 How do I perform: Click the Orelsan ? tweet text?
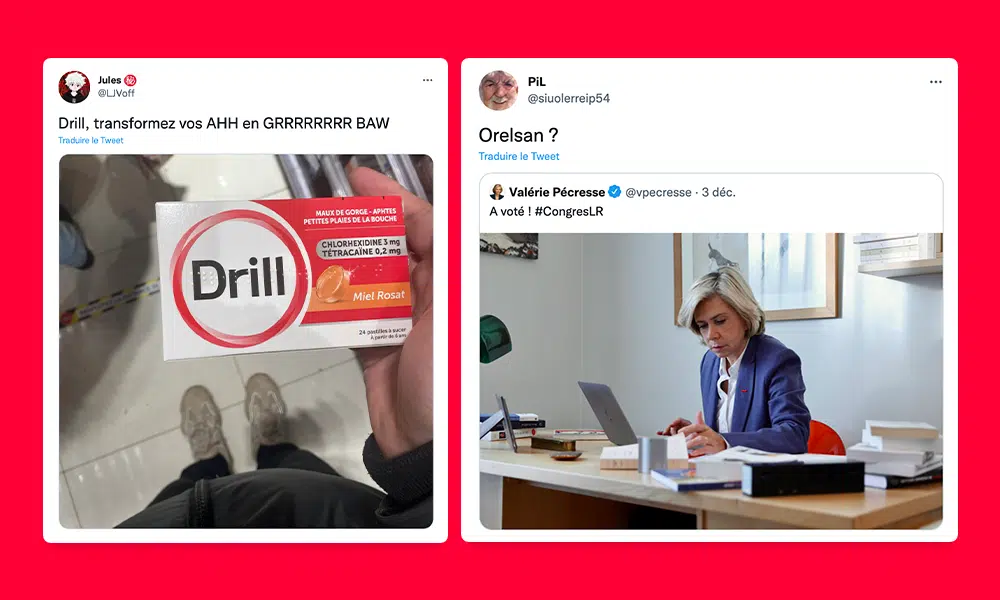(x=518, y=135)
